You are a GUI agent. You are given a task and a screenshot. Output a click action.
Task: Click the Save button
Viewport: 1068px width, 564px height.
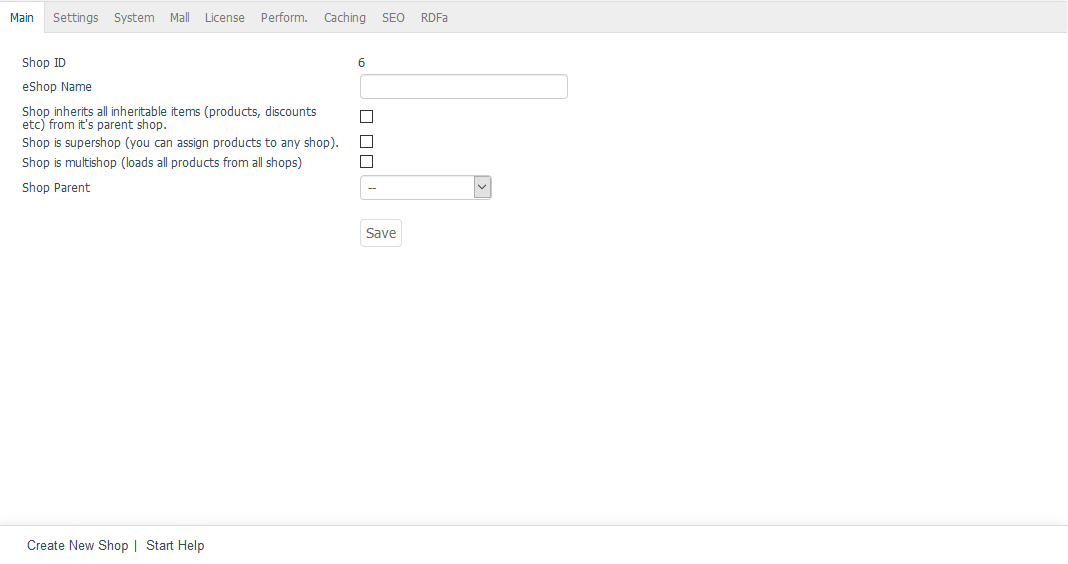click(381, 233)
